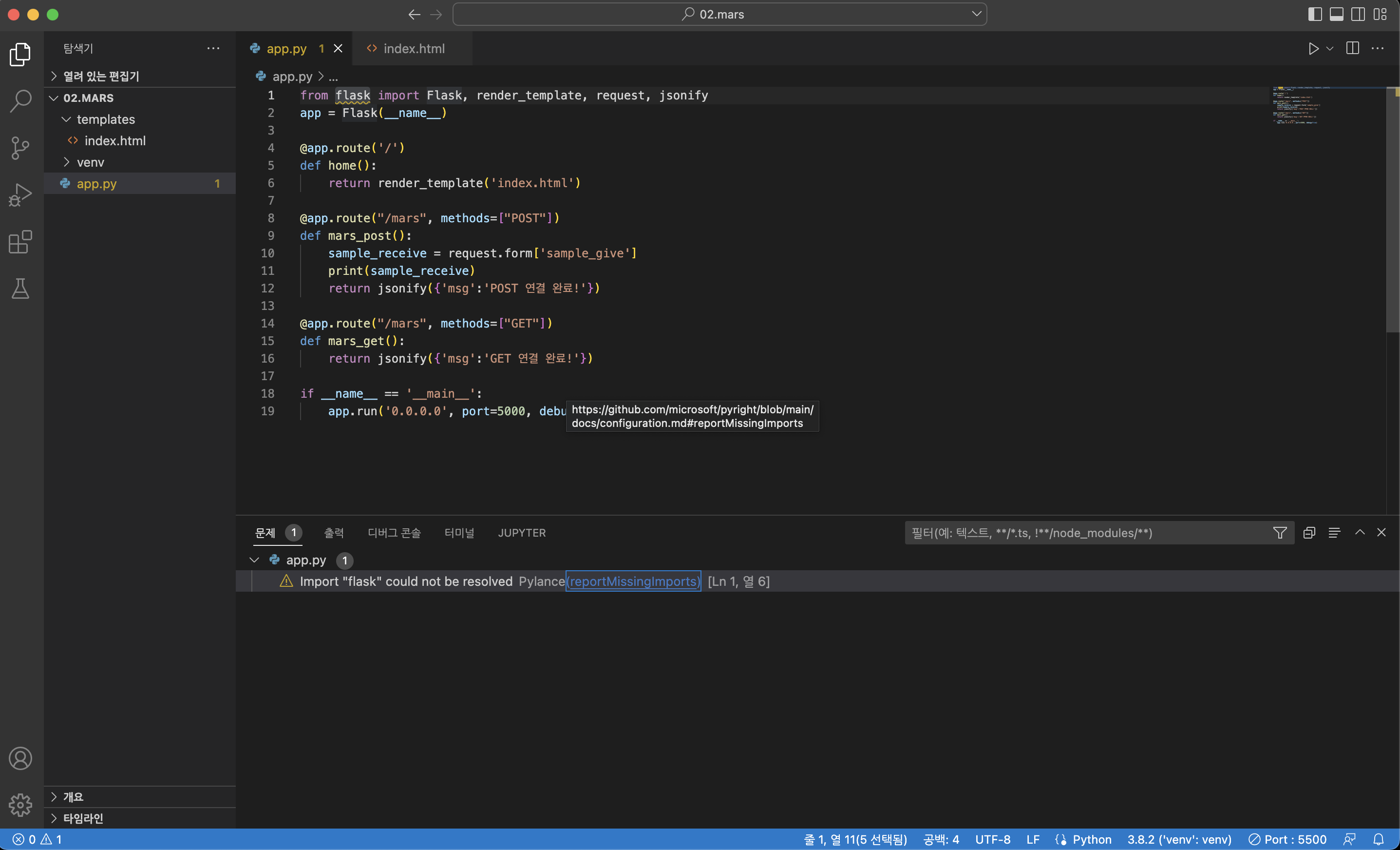This screenshot has width=1400, height=850.
Task: Switch to the index.html editor tab
Action: point(413,48)
